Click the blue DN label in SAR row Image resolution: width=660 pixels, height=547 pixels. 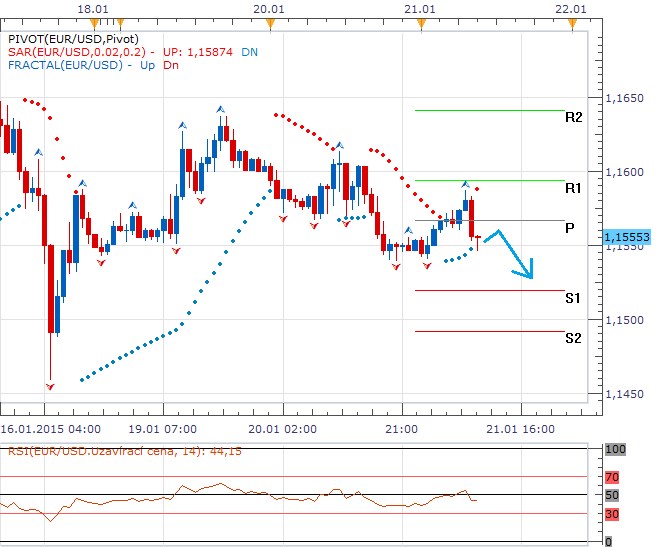click(248, 50)
